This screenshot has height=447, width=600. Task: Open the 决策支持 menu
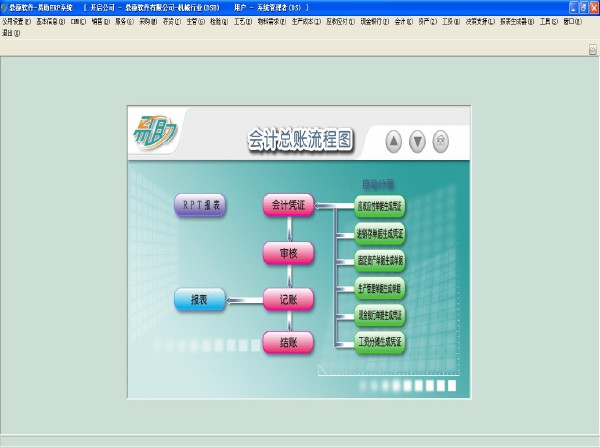coord(480,21)
